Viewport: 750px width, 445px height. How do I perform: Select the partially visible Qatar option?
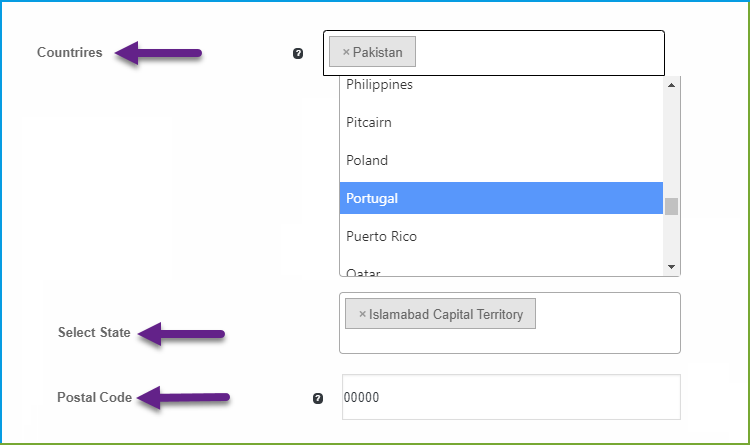(x=501, y=271)
